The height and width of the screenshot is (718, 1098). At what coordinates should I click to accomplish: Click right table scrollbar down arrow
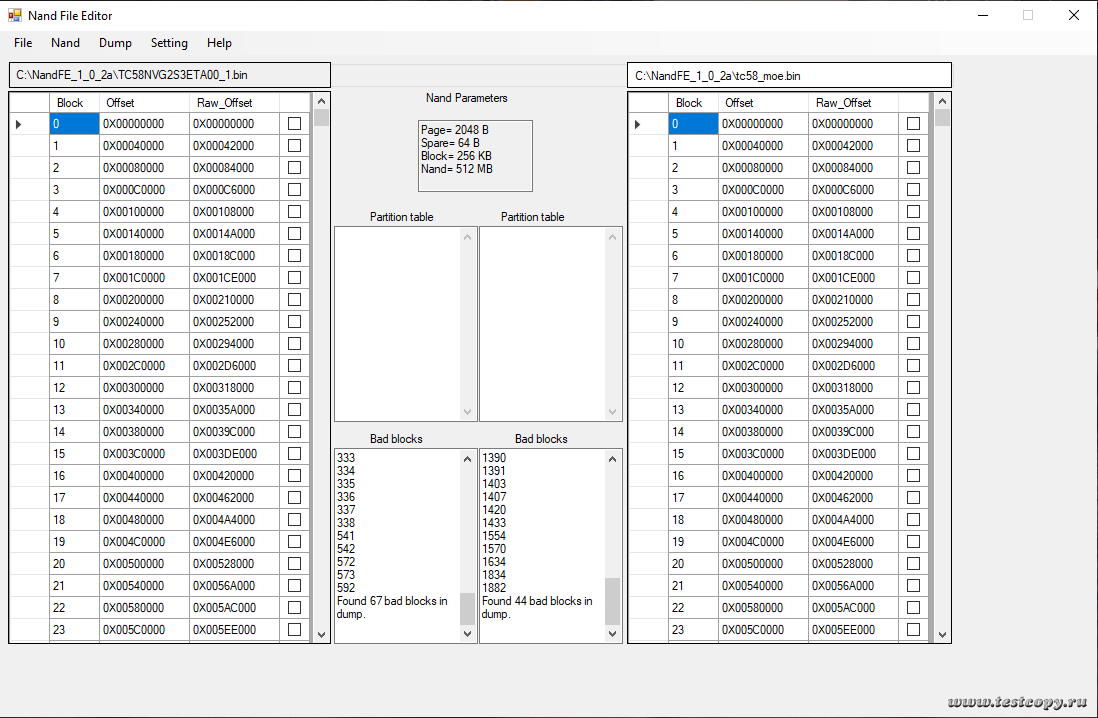pos(942,634)
